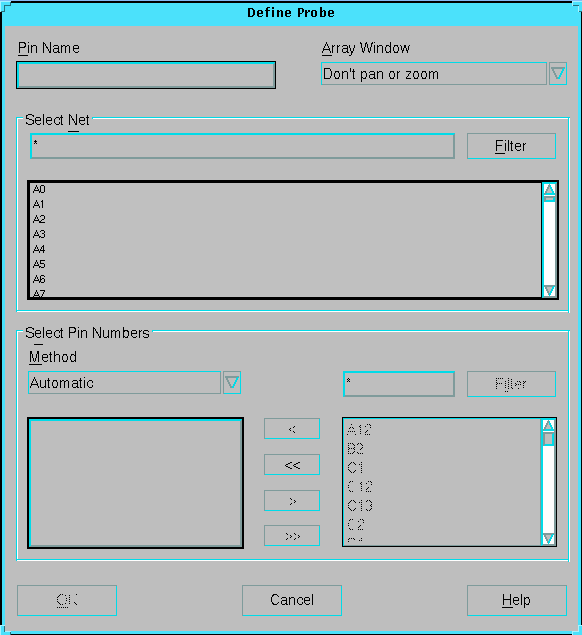Screen dimensions: 582x635
Task: Click the double left arrow move button
Action: (x=292, y=465)
